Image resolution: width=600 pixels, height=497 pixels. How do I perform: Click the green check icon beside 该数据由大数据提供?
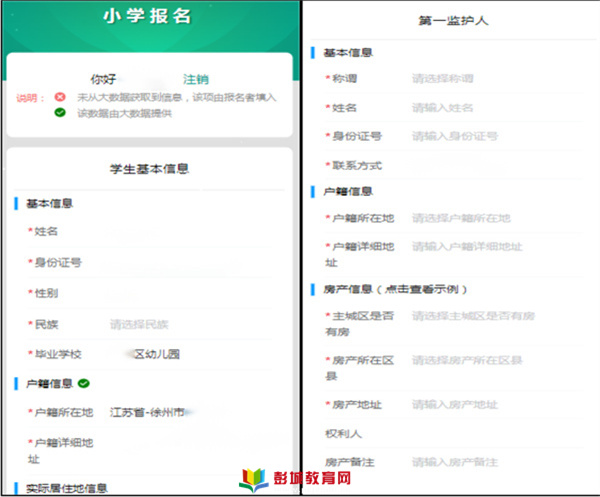(x=60, y=112)
